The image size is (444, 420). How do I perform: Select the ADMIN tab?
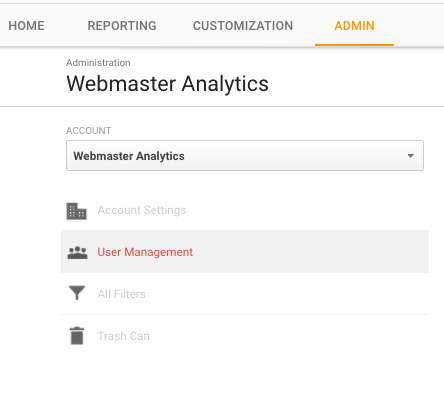pyautogui.click(x=354, y=26)
